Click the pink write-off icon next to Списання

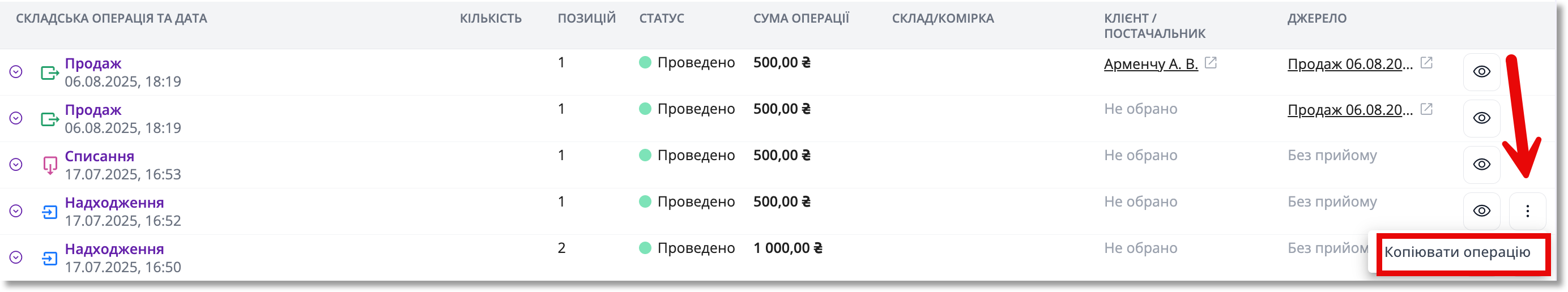pyautogui.click(x=50, y=165)
